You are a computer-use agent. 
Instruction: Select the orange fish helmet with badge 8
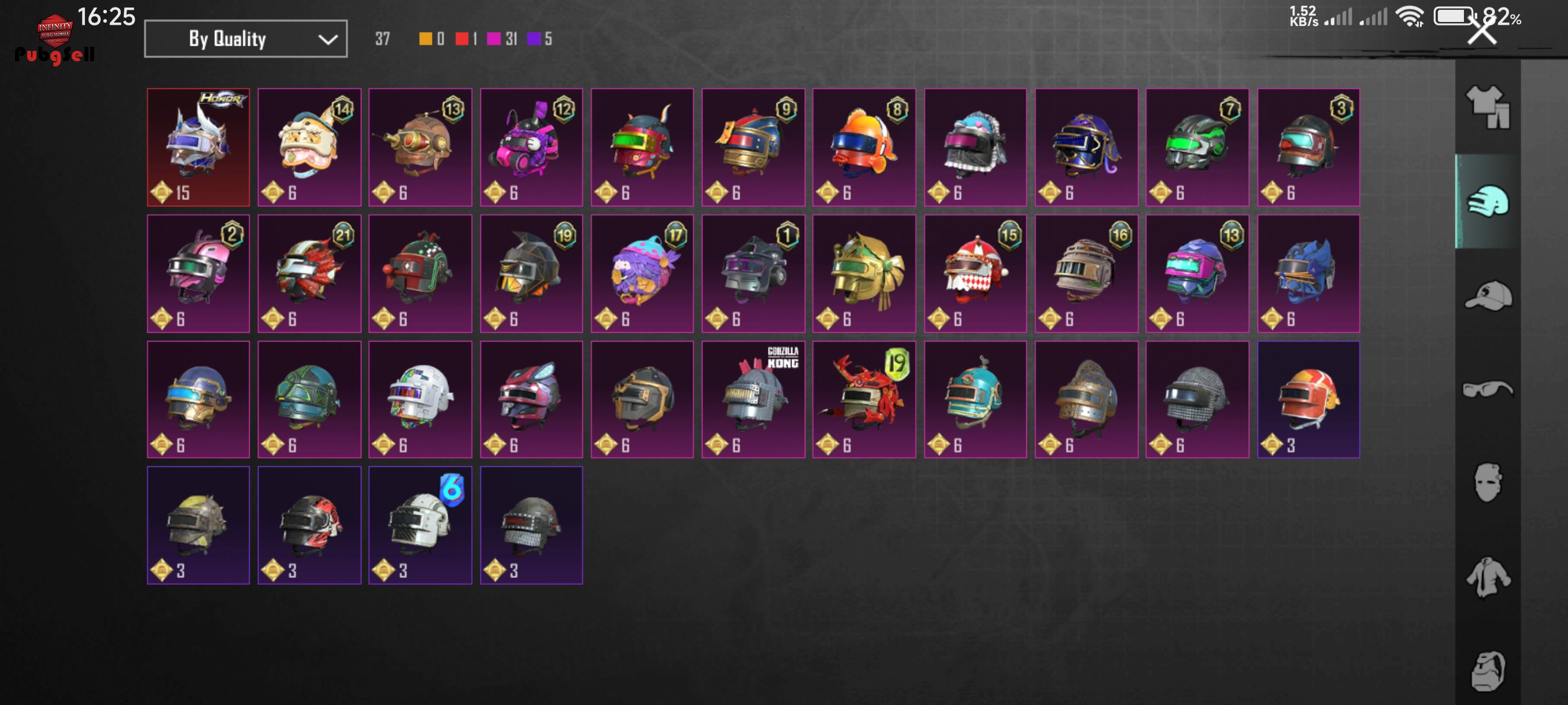[x=864, y=147]
